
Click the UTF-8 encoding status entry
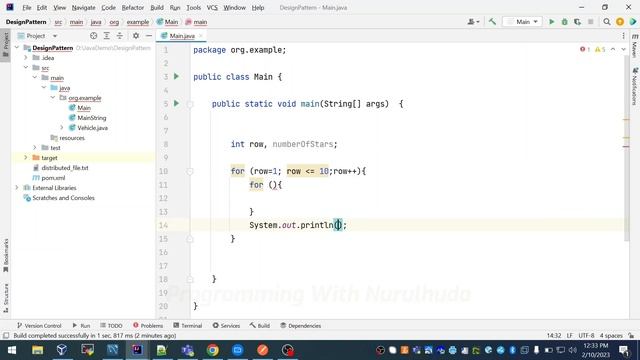(x=586, y=336)
